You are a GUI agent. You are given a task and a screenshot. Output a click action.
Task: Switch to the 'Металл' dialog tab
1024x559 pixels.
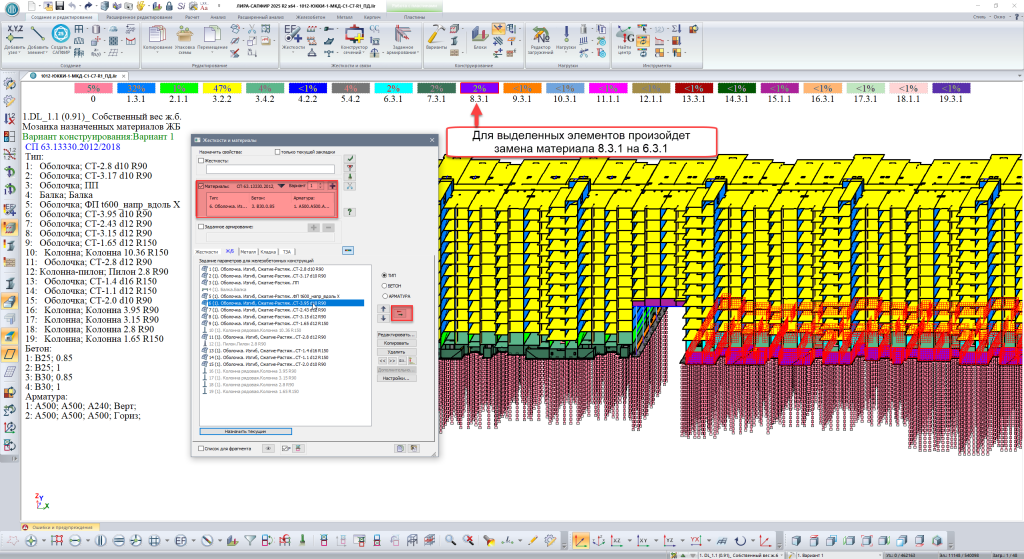tap(247, 252)
